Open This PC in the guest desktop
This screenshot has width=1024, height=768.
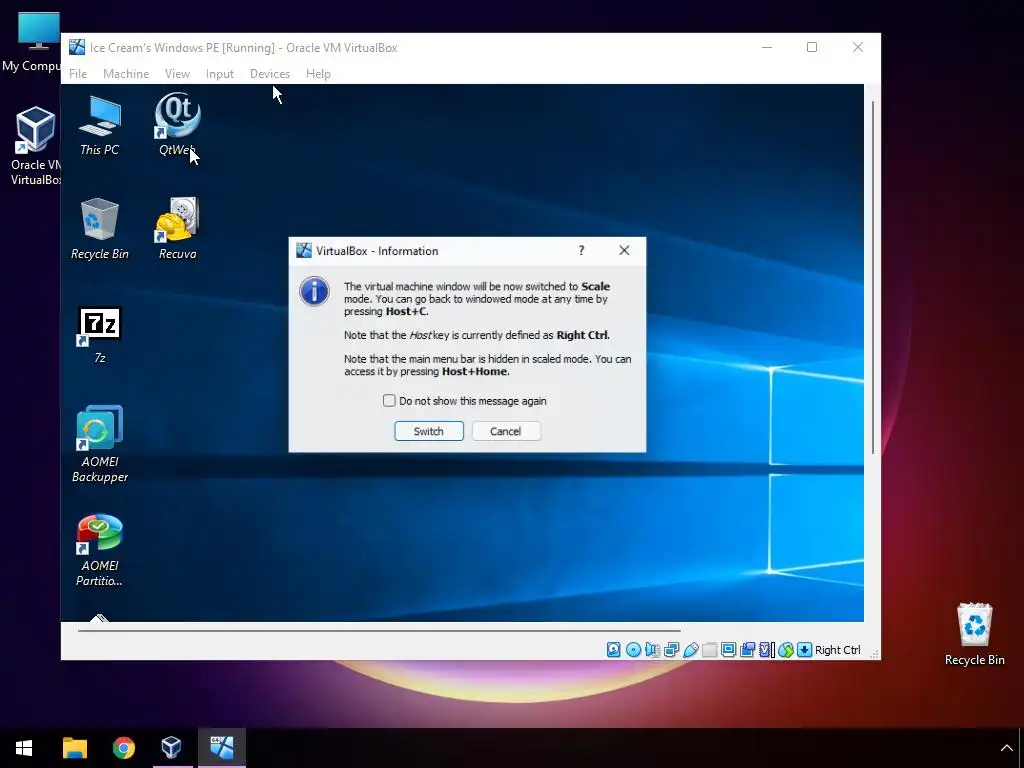(99, 125)
